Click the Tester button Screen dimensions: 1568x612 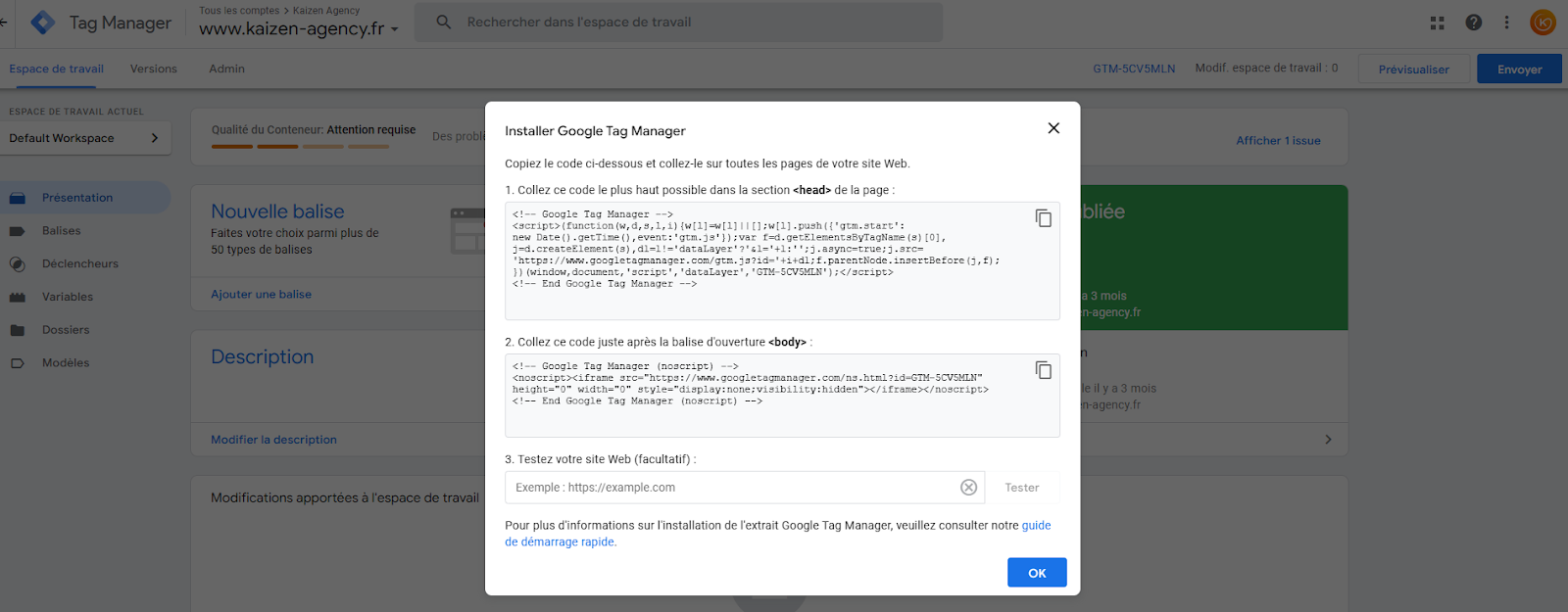tap(1022, 488)
